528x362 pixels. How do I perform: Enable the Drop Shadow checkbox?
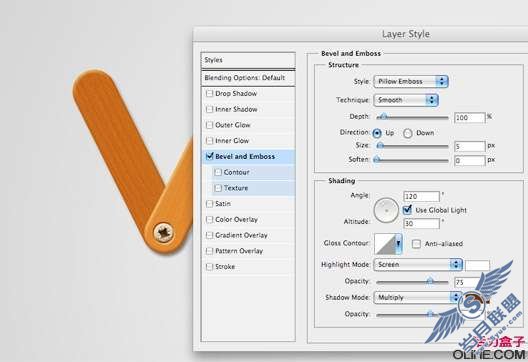209,93
